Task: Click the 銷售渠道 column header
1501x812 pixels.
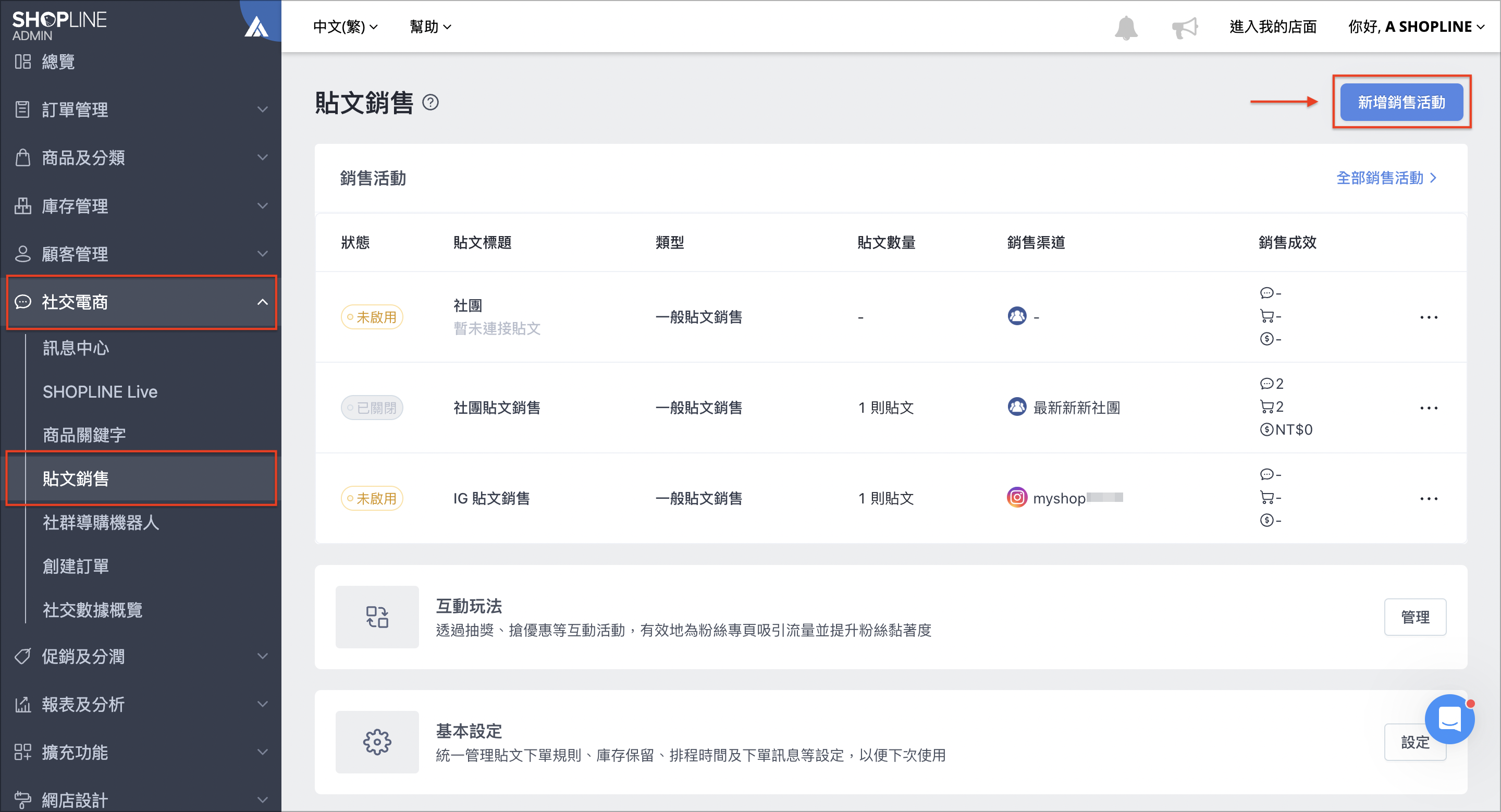Action: [1036, 242]
